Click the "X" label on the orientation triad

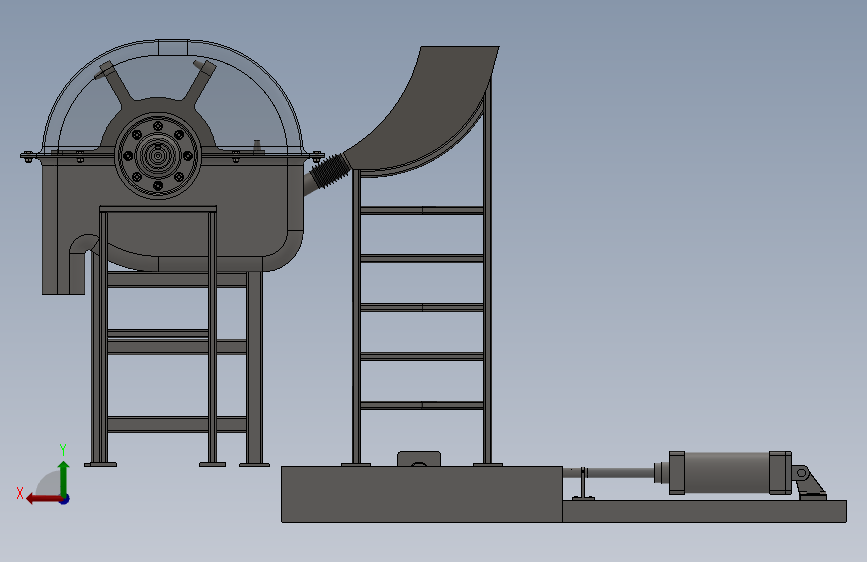20,493
